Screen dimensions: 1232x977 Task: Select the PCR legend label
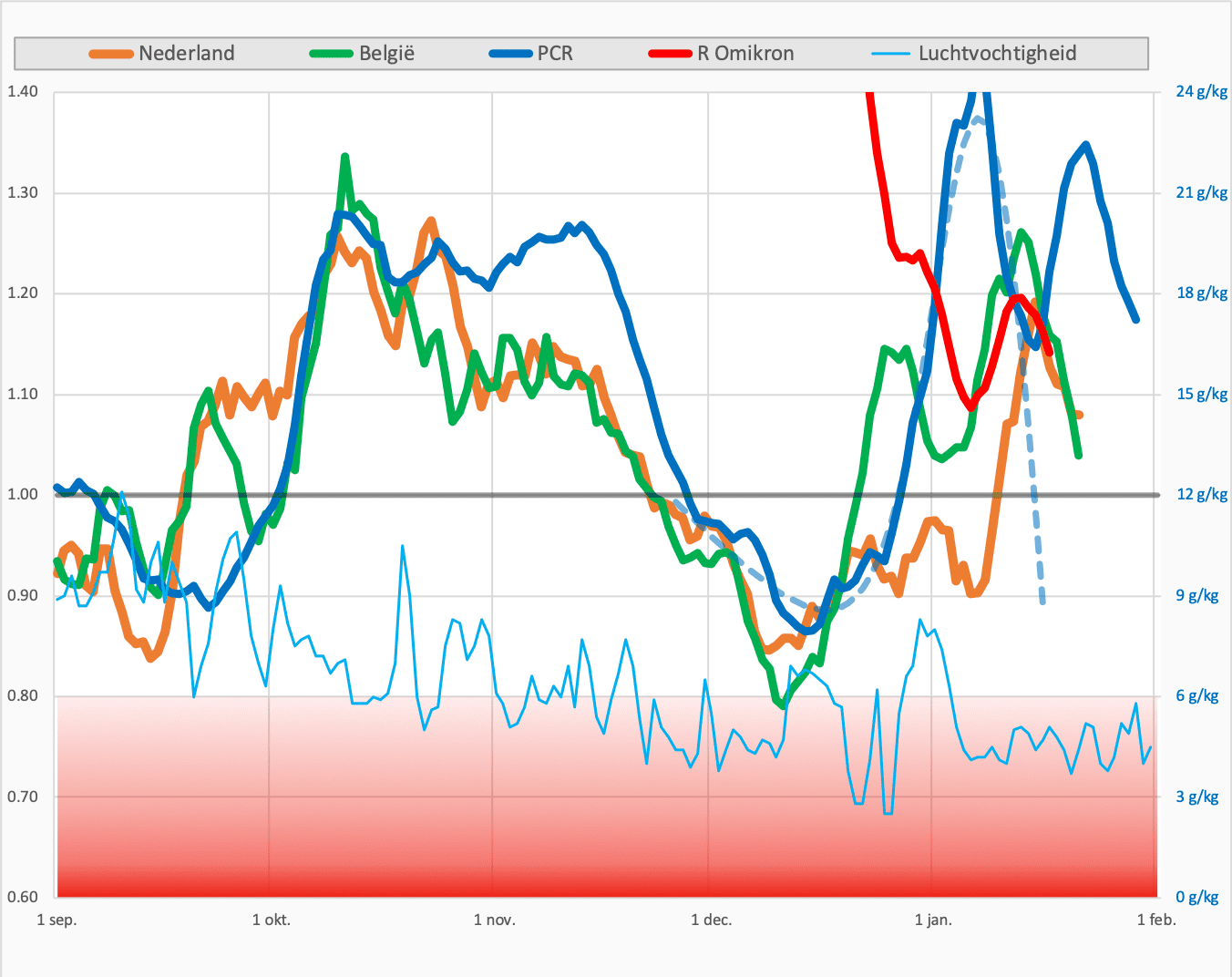tap(555, 54)
